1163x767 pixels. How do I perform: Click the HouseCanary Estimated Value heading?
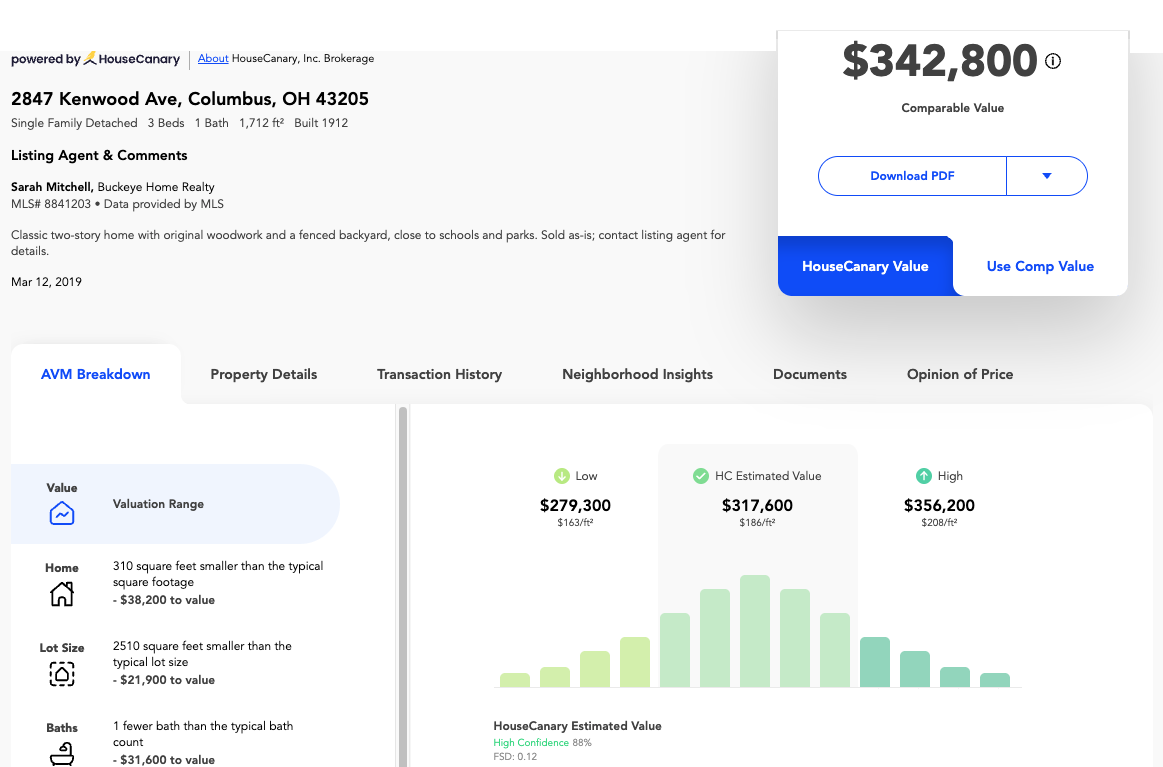577,726
